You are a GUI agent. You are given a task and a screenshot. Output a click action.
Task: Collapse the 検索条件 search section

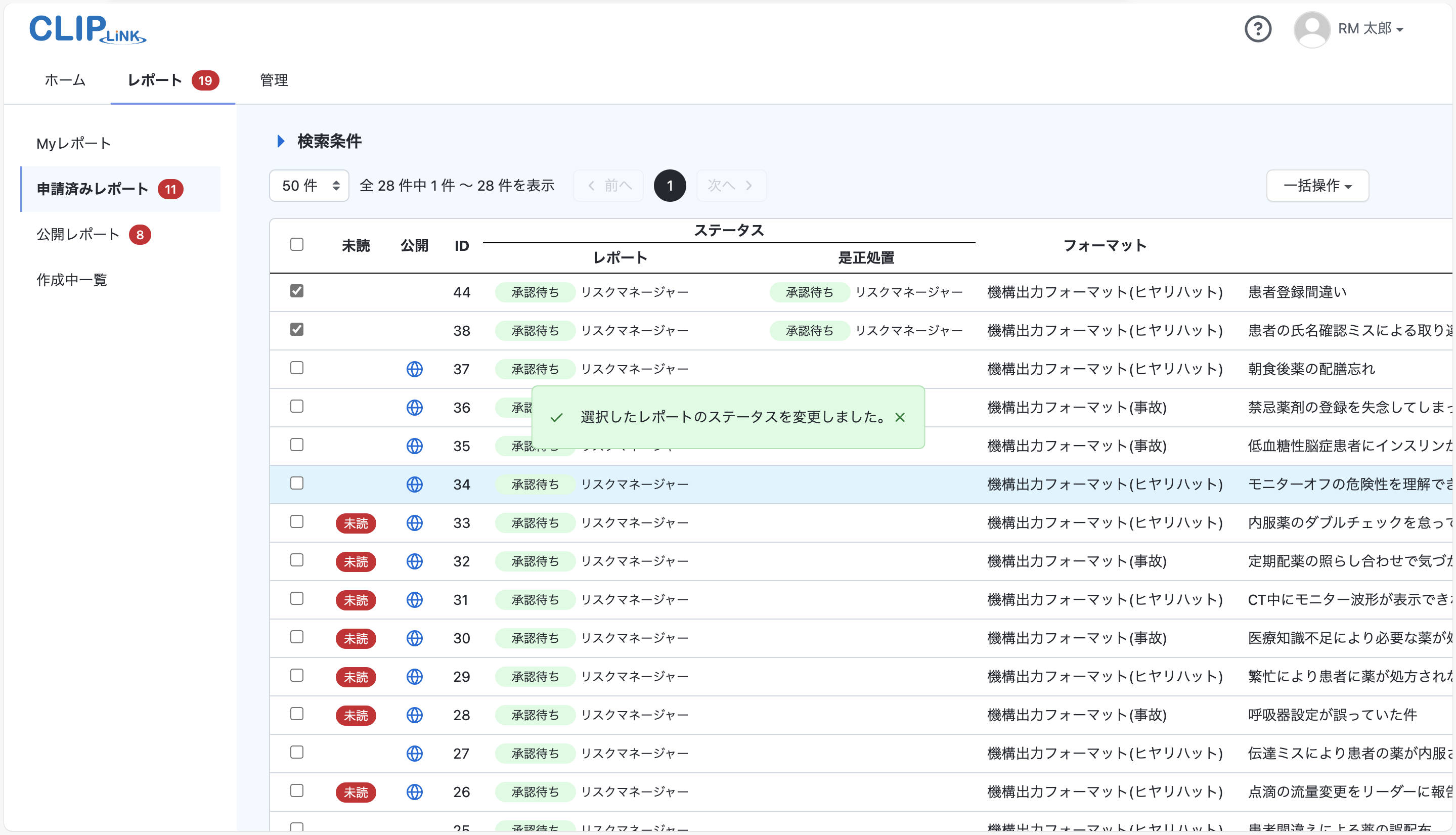(x=280, y=141)
